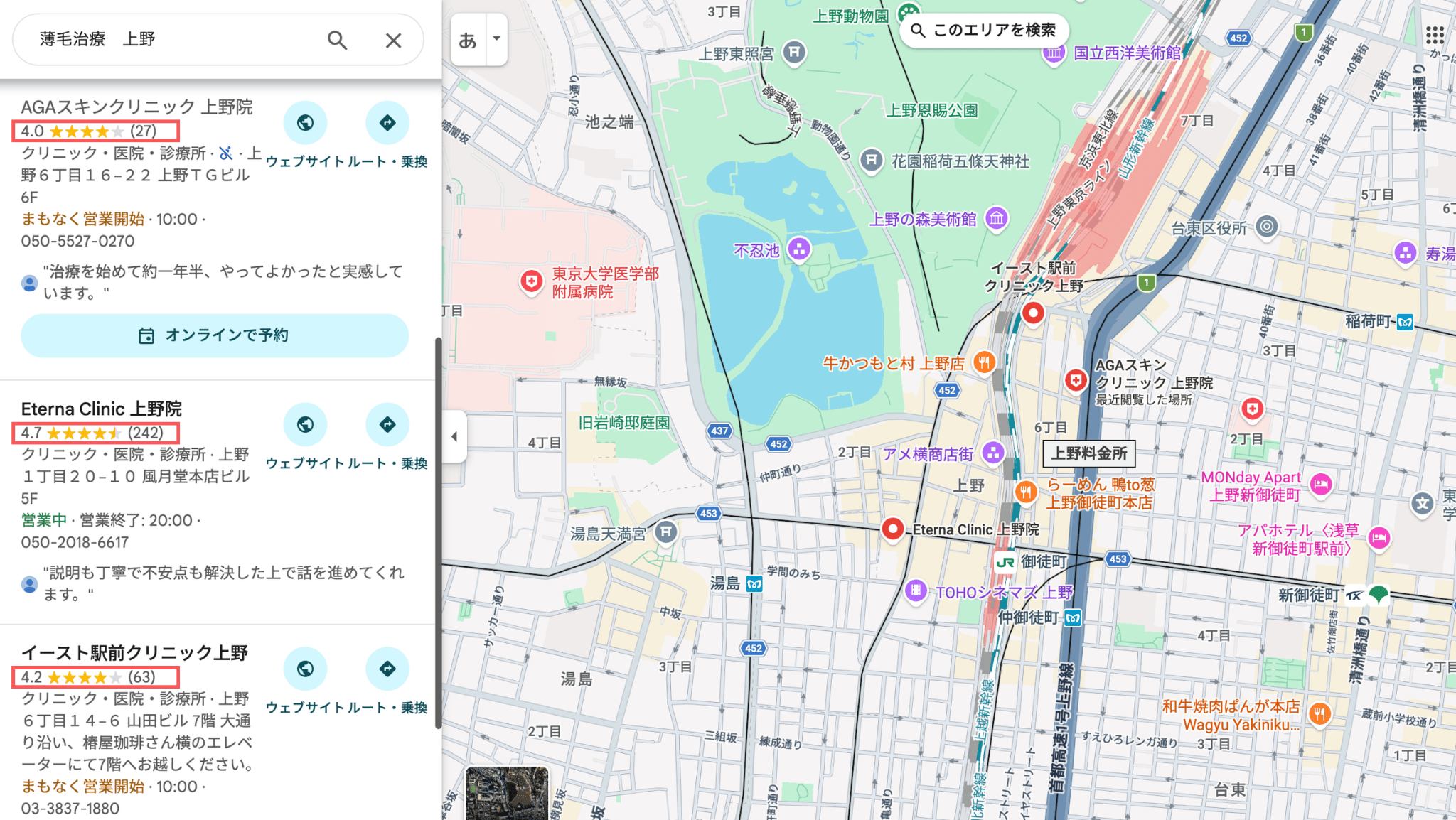
Task: Click the イースト駅前クリニック上野 map pin
Action: click(1033, 313)
